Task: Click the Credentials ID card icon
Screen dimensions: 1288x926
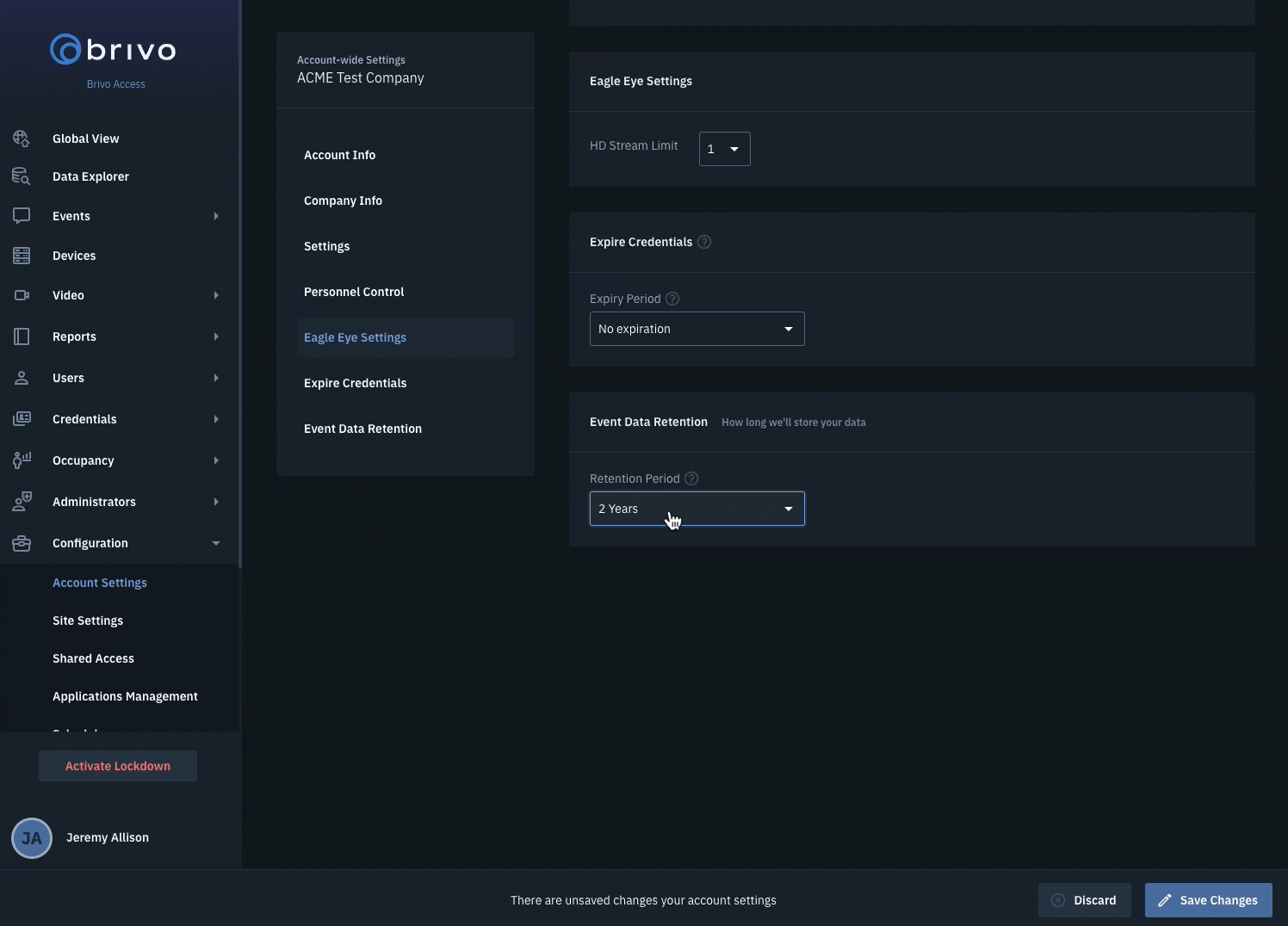Action: pyautogui.click(x=22, y=419)
